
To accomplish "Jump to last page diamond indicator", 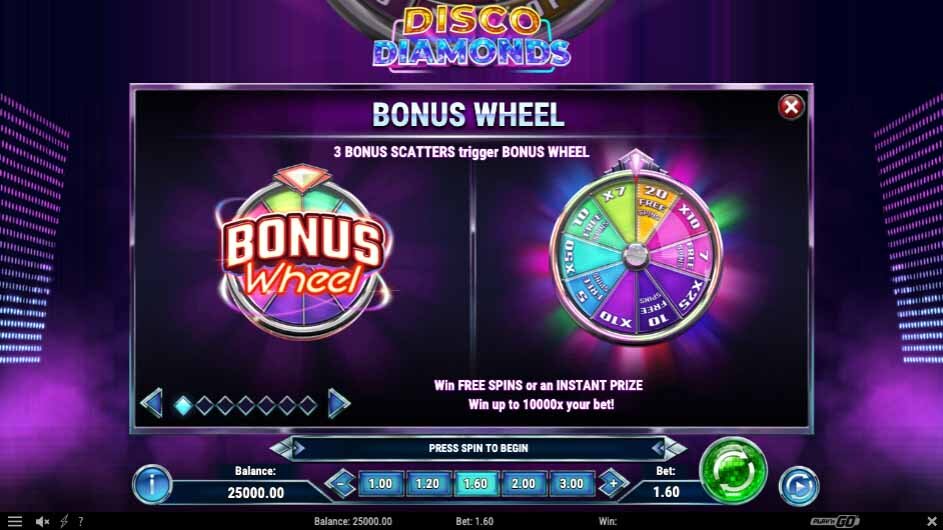I will tap(308, 405).
